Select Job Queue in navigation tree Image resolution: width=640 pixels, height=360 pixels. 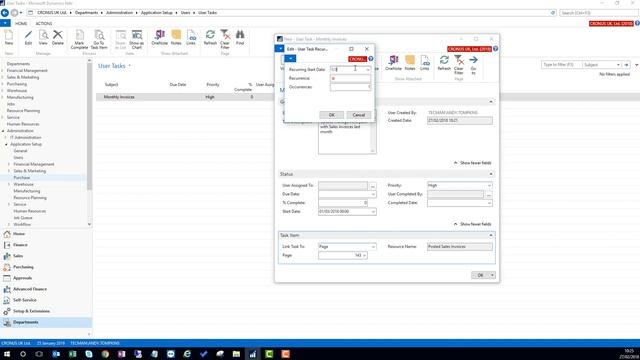[x=23, y=218]
